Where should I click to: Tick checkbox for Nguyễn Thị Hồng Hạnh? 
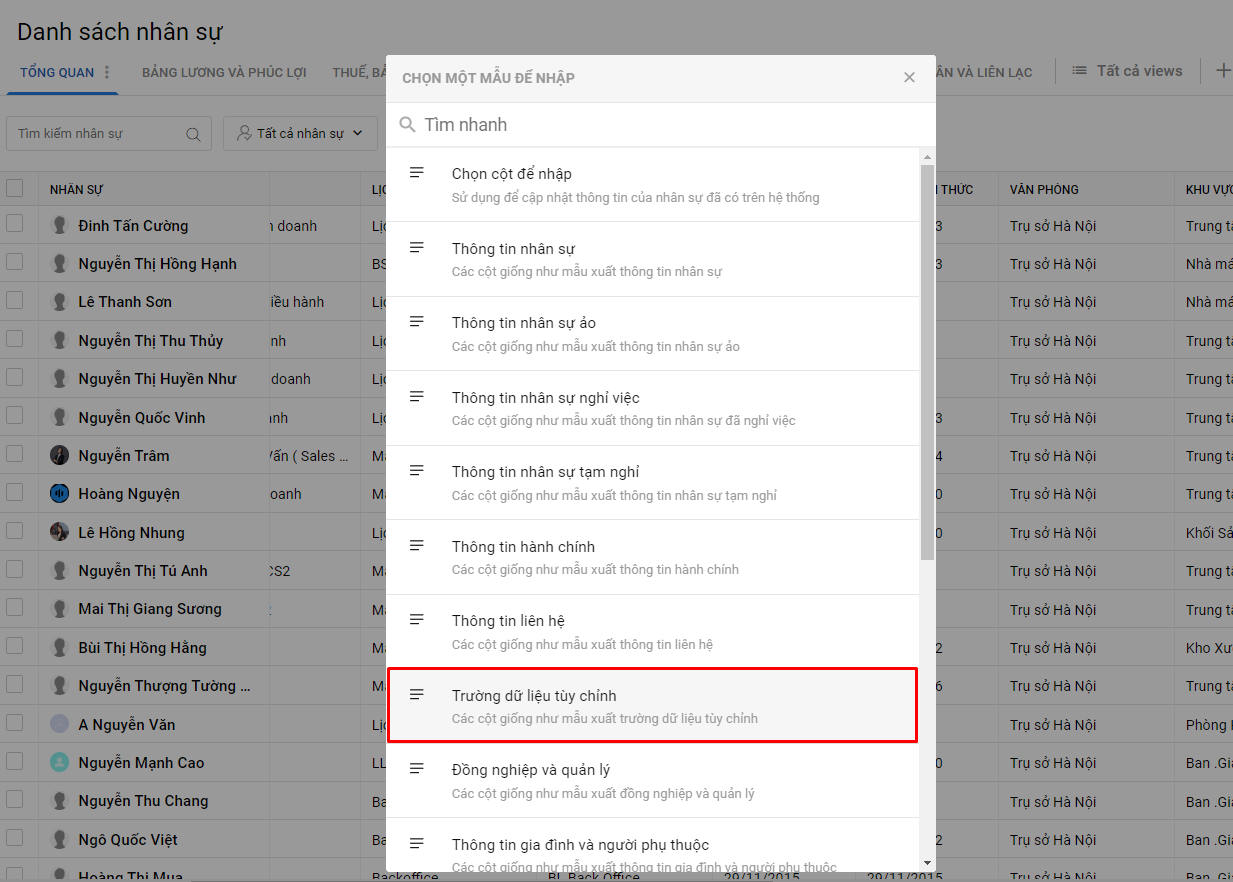tap(15, 262)
